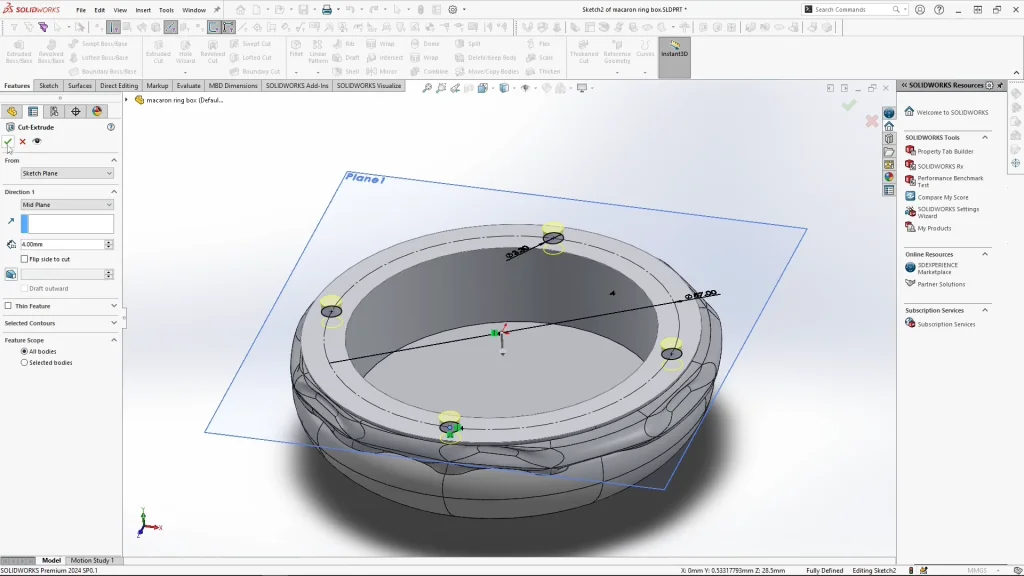The image size is (1024, 576).
Task: Expand the Selected Contours section
Action: (60, 323)
